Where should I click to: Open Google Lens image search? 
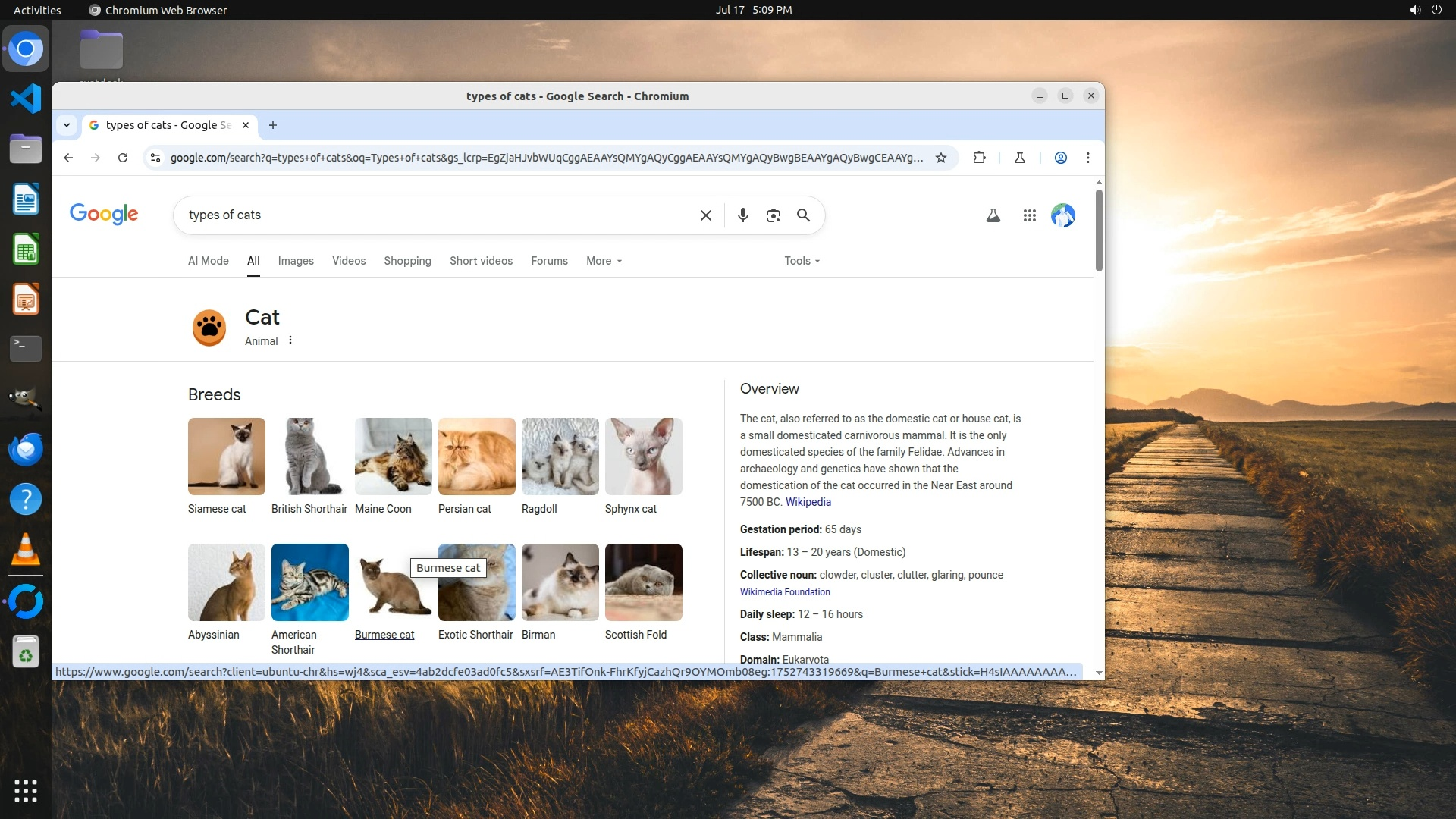pyautogui.click(x=773, y=215)
